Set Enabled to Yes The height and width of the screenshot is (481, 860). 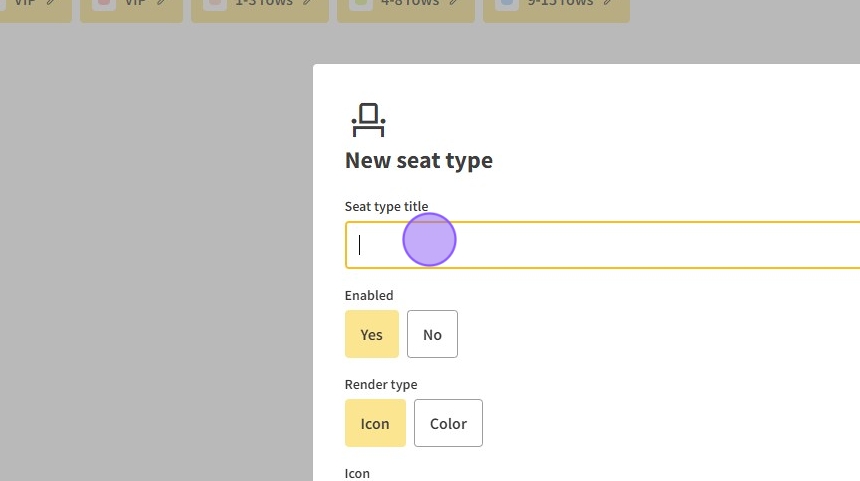click(371, 334)
